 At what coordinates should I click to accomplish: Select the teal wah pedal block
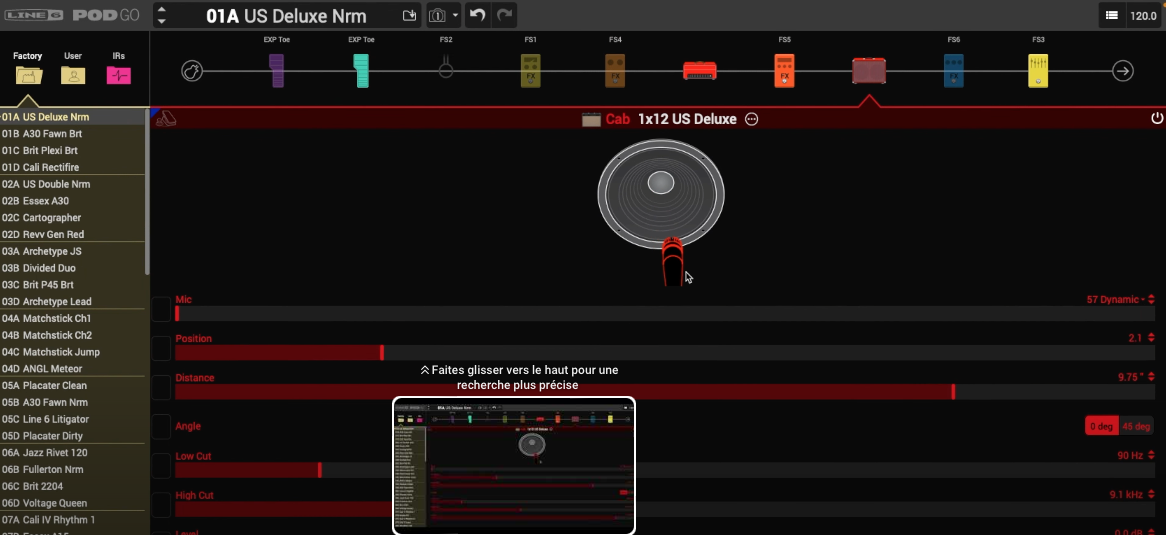pyautogui.click(x=361, y=71)
